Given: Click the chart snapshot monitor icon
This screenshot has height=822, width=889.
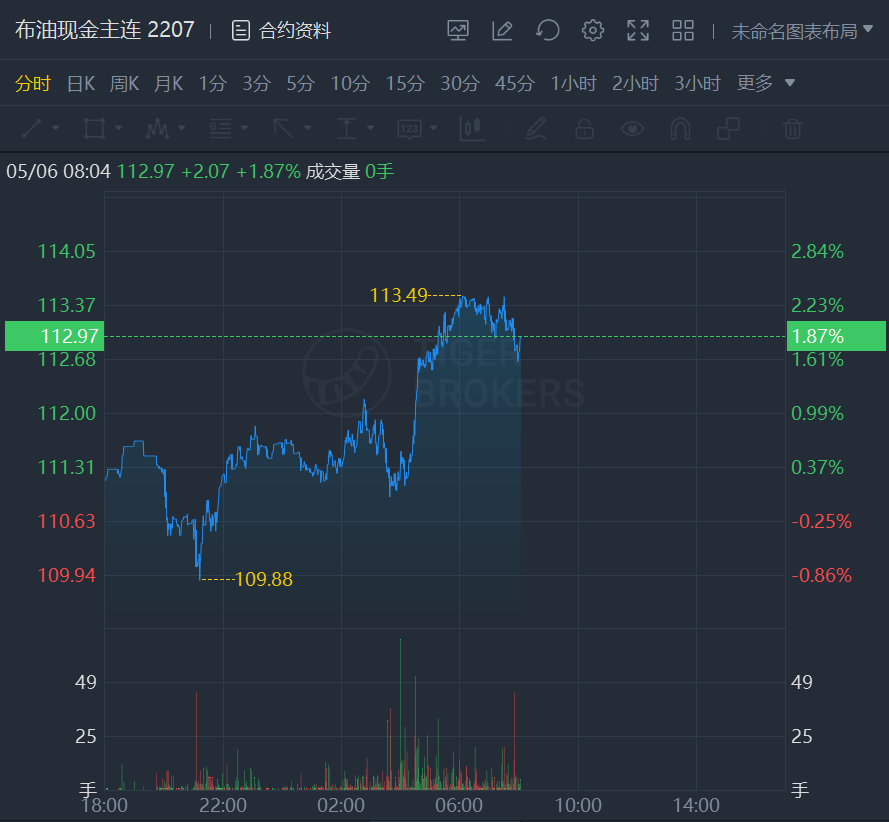Looking at the screenshot, I should coord(458,31).
